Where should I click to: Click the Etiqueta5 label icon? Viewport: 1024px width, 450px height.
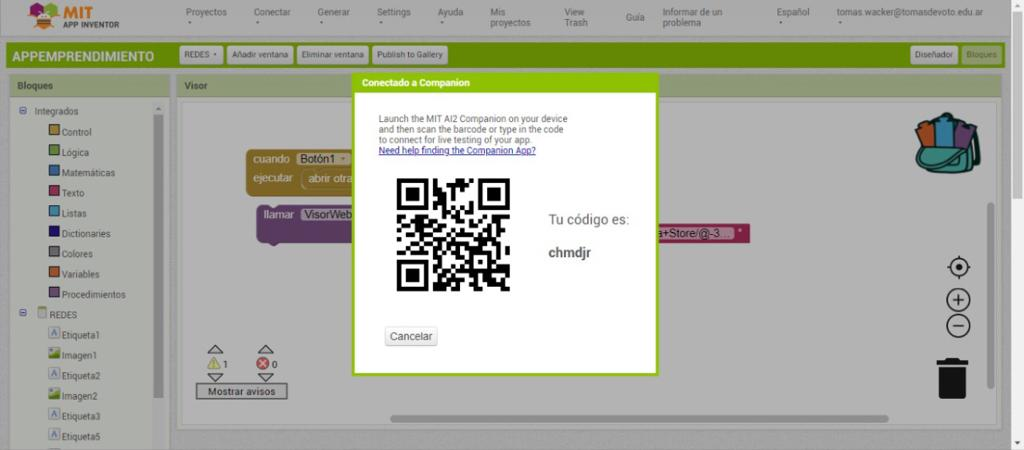point(54,434)
